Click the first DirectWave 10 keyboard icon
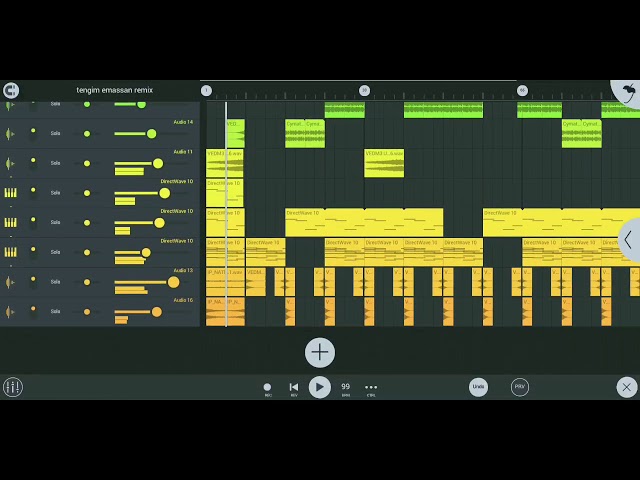 click(11, 193)
